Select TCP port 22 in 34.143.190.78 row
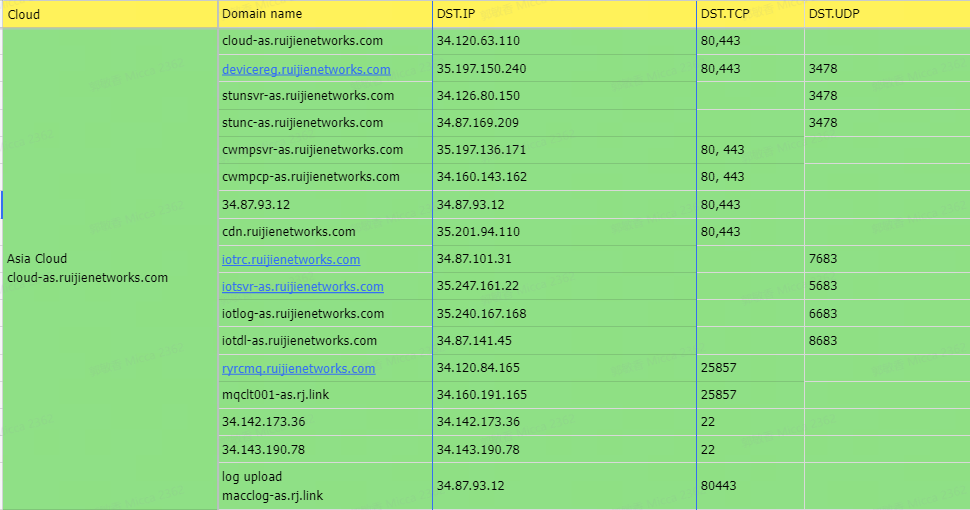The width and height of the screenshot is (970, 510). pyautogui.click(x=750, y=449)
